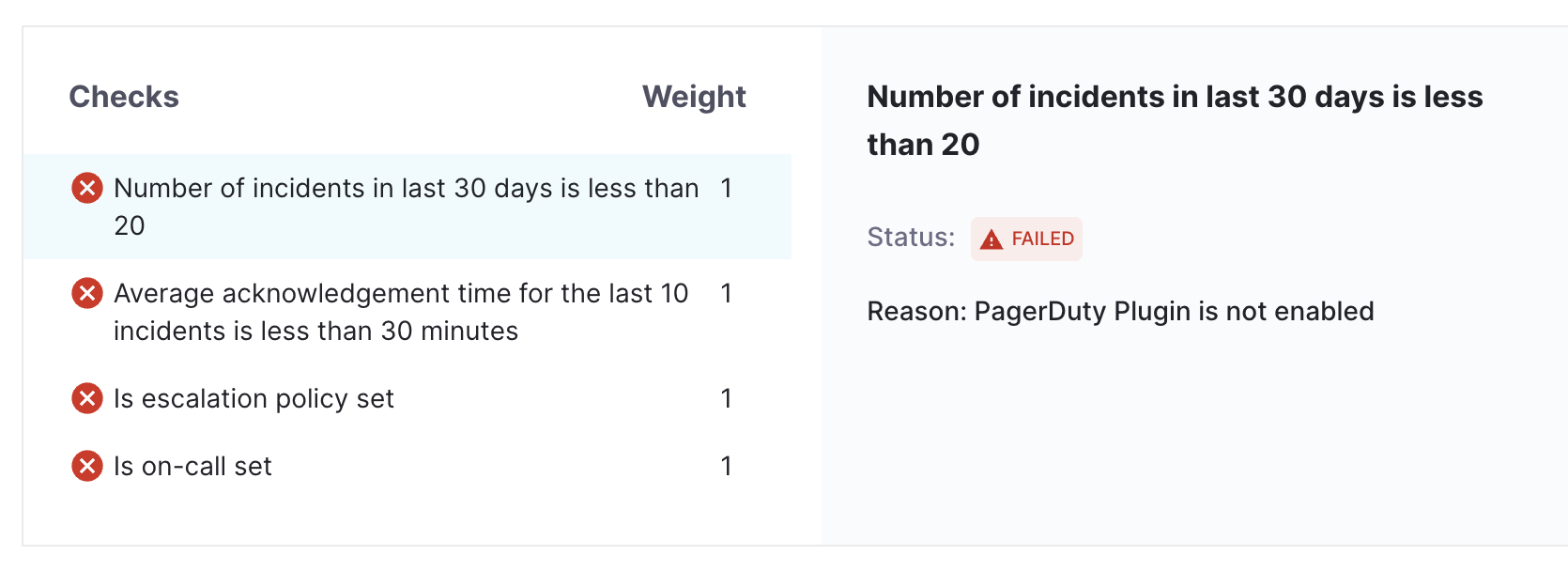Click the 'Status:' label
The image size is (1568, 571).
pyautogui.click(x=910, y=238)
